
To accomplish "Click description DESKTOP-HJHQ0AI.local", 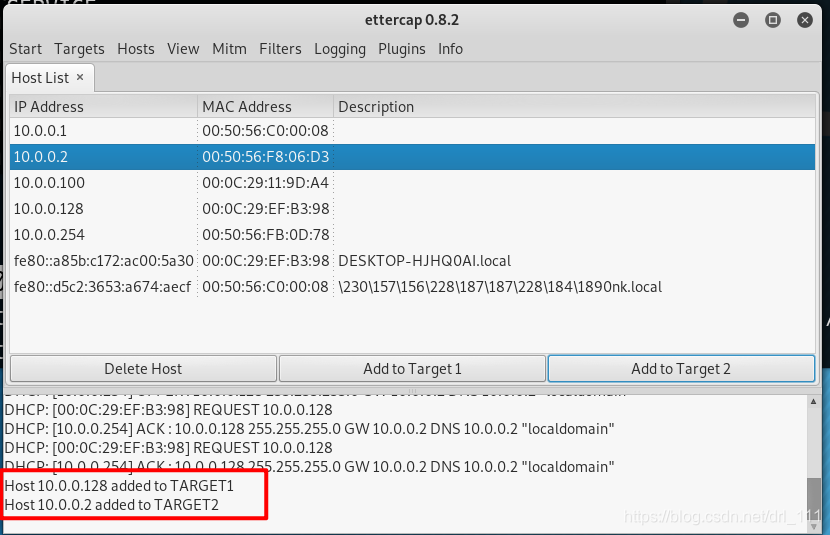I will (x=425, y=260).
